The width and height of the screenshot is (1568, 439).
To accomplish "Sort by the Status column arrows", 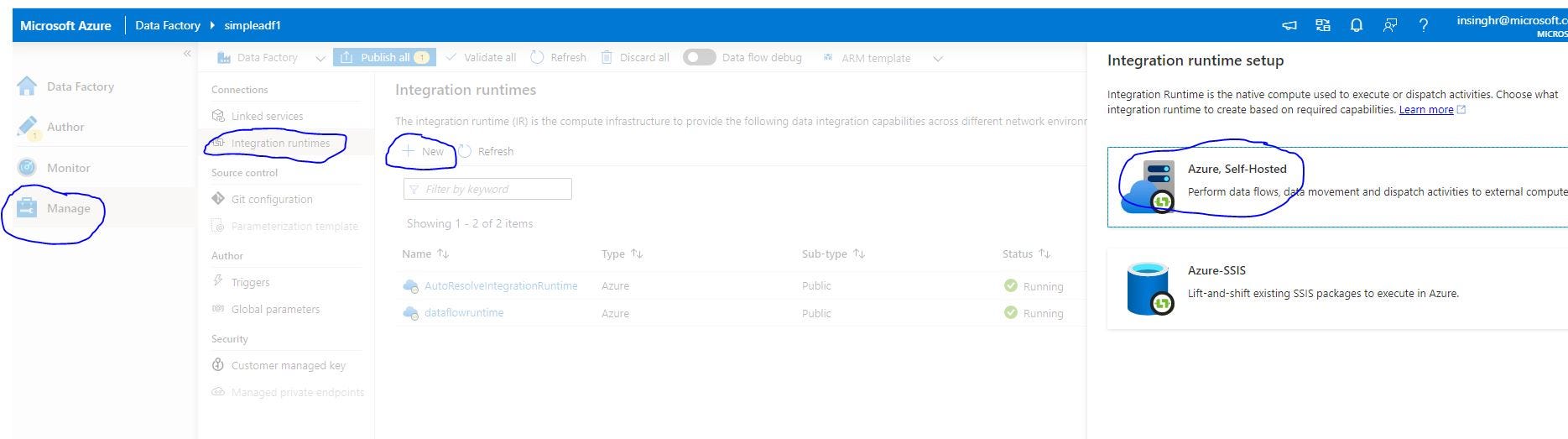I will click(x=1044, y=253).
